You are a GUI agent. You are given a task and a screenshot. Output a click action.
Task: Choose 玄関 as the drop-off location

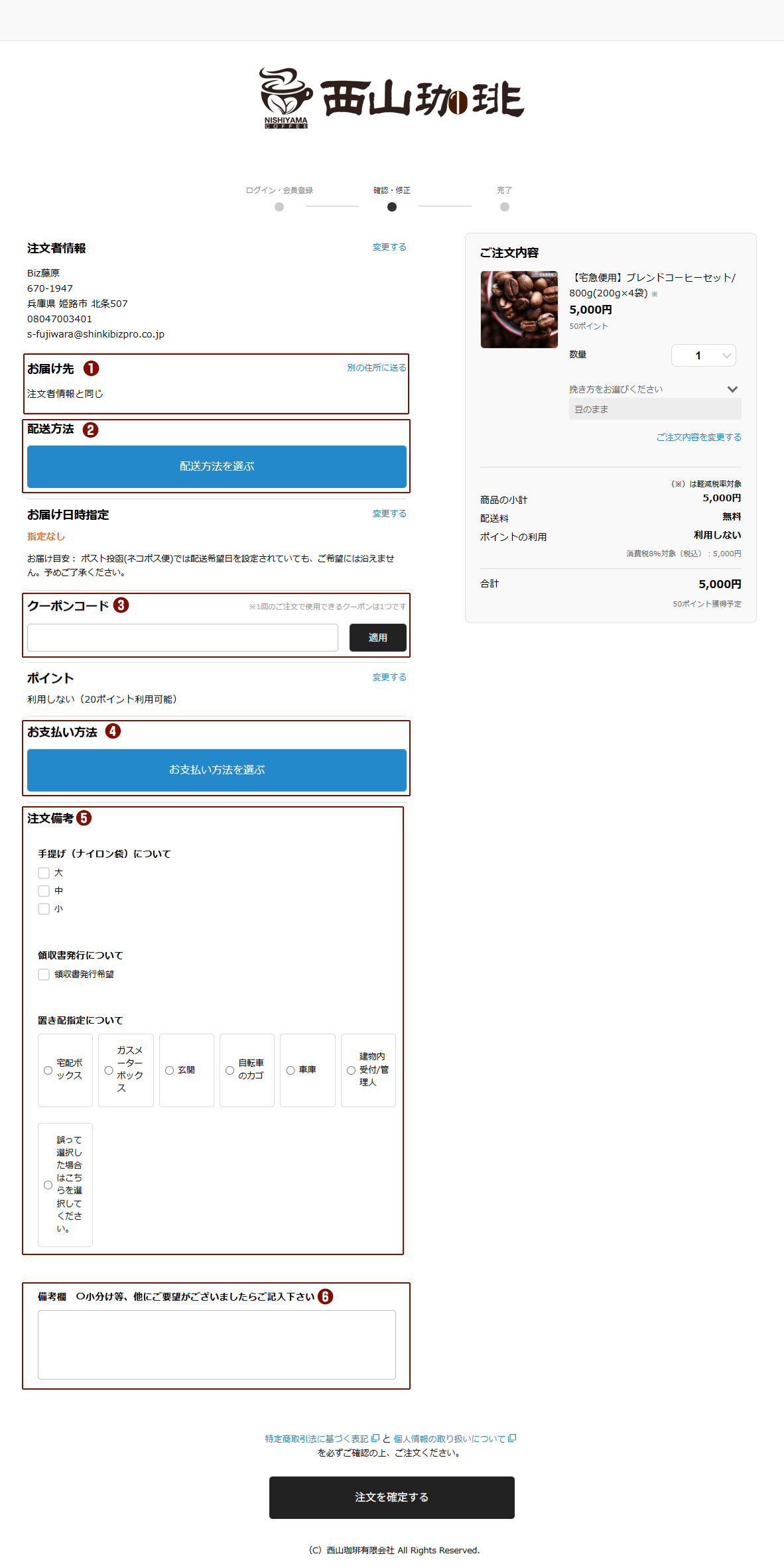point(170,1070)
